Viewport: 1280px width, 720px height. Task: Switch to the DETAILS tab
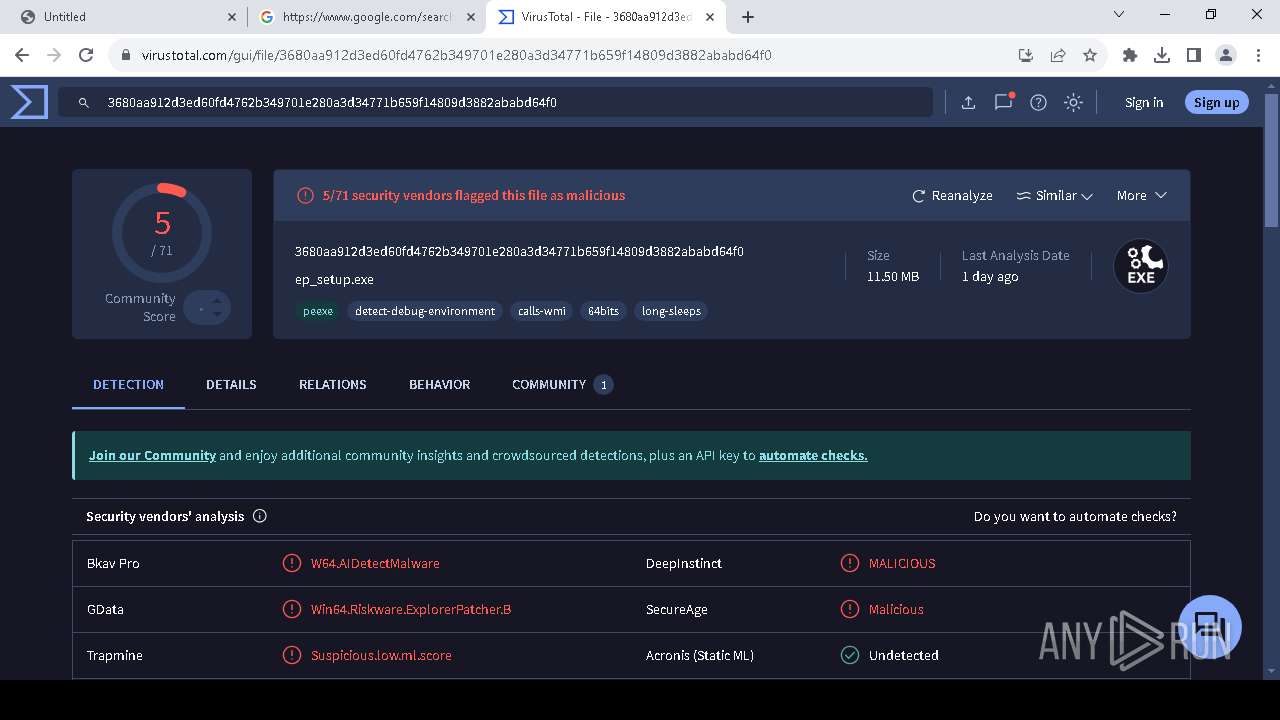pos(231,384)
